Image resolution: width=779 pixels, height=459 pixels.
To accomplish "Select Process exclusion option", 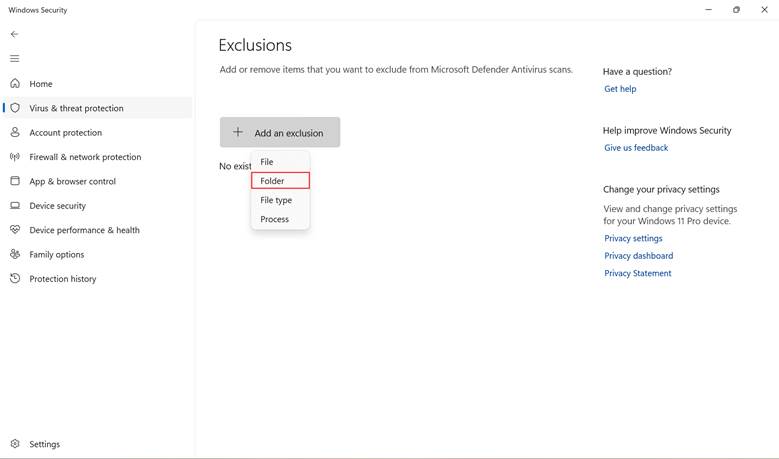I will [x=280, y=219].
